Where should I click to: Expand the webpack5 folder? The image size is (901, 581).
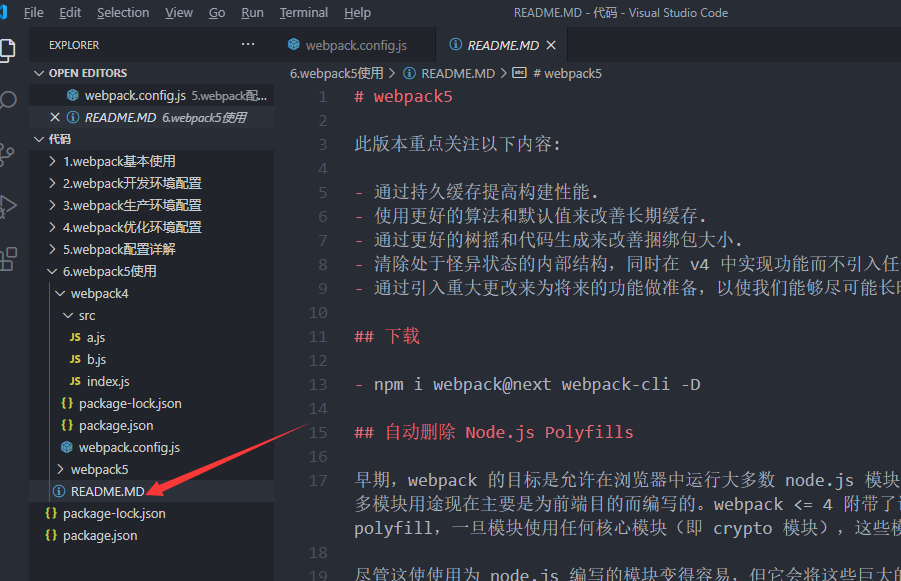(60, 470)
